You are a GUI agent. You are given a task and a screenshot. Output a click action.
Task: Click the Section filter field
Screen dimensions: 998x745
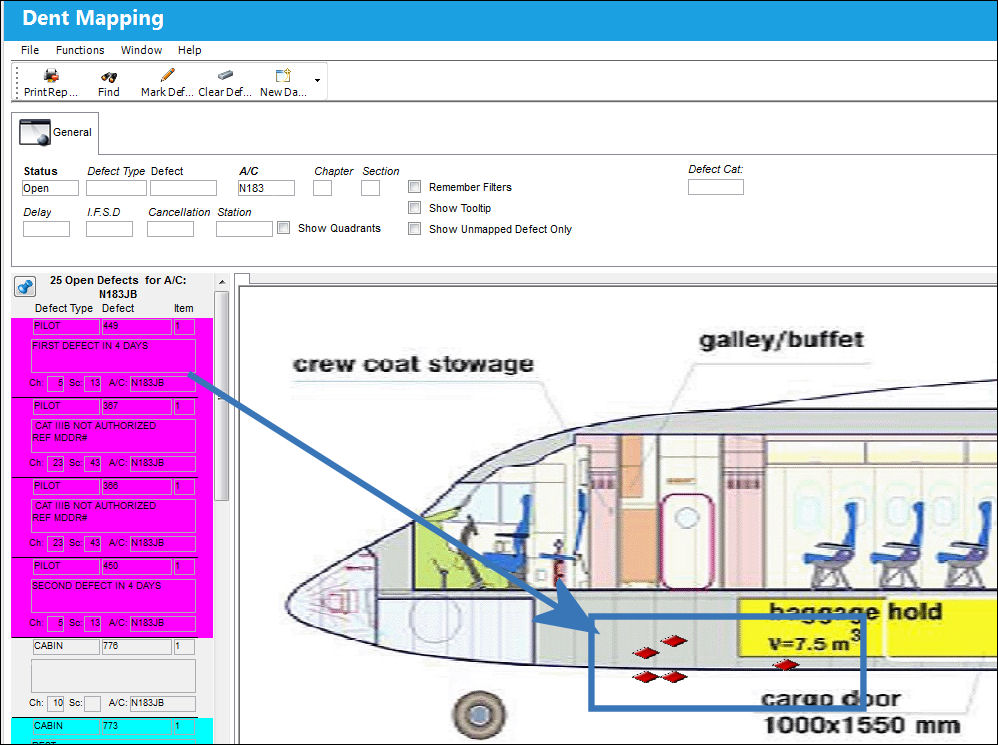point(370,188)
